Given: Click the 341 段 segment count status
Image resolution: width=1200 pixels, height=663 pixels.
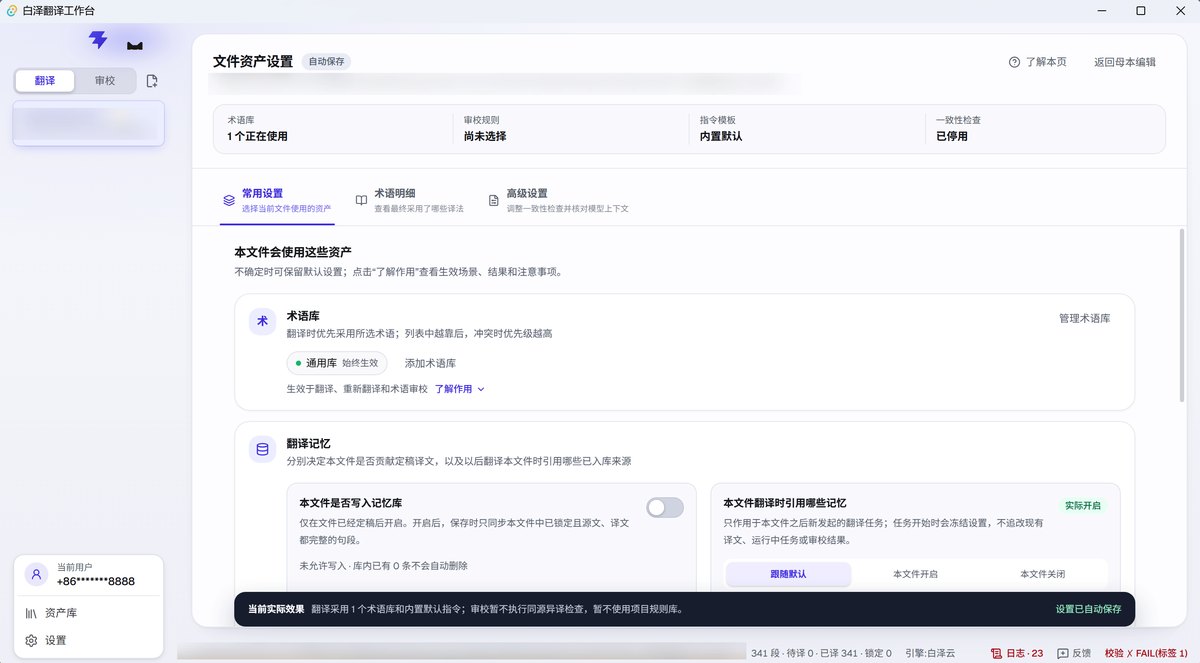Looking at the screenshot, I should pyautogui.click(x=765, y=653).
